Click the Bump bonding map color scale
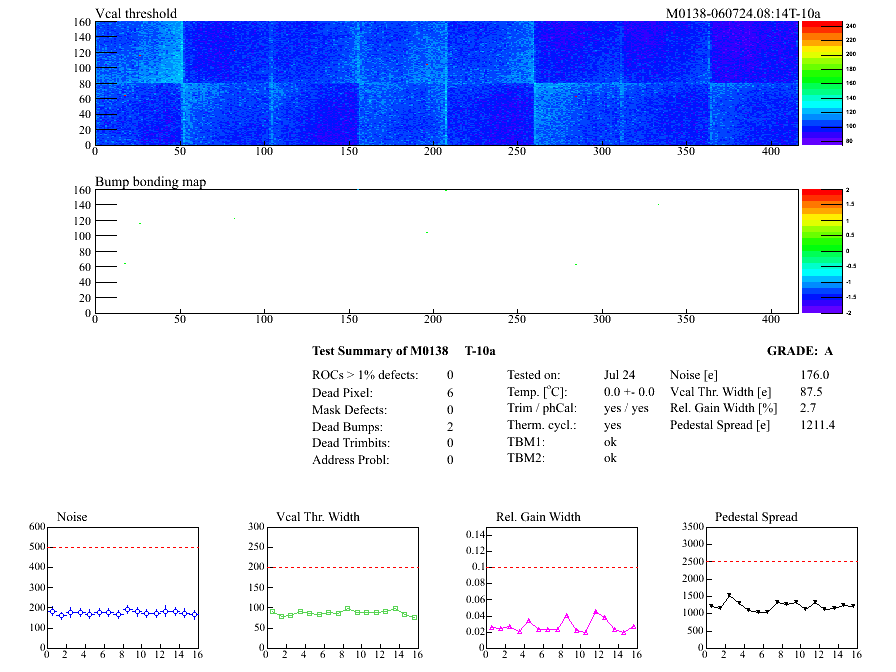 tap(822, 251)
